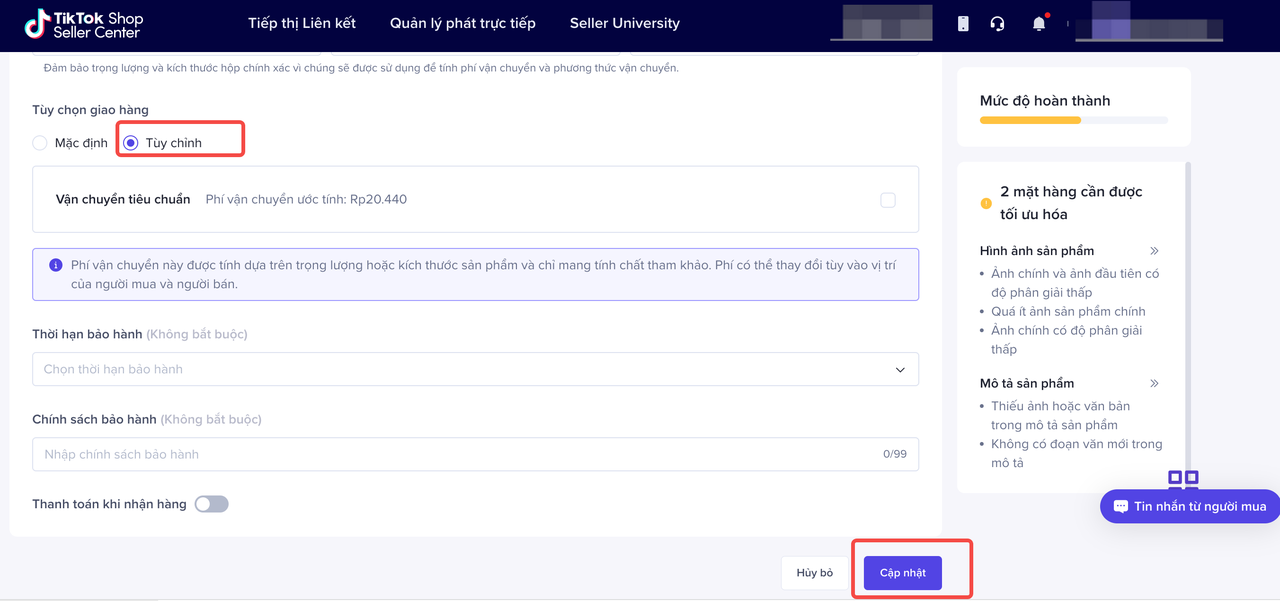Open the notifications bell
The height and width of the screenshot is (601, 1280).
(1039, 24)
